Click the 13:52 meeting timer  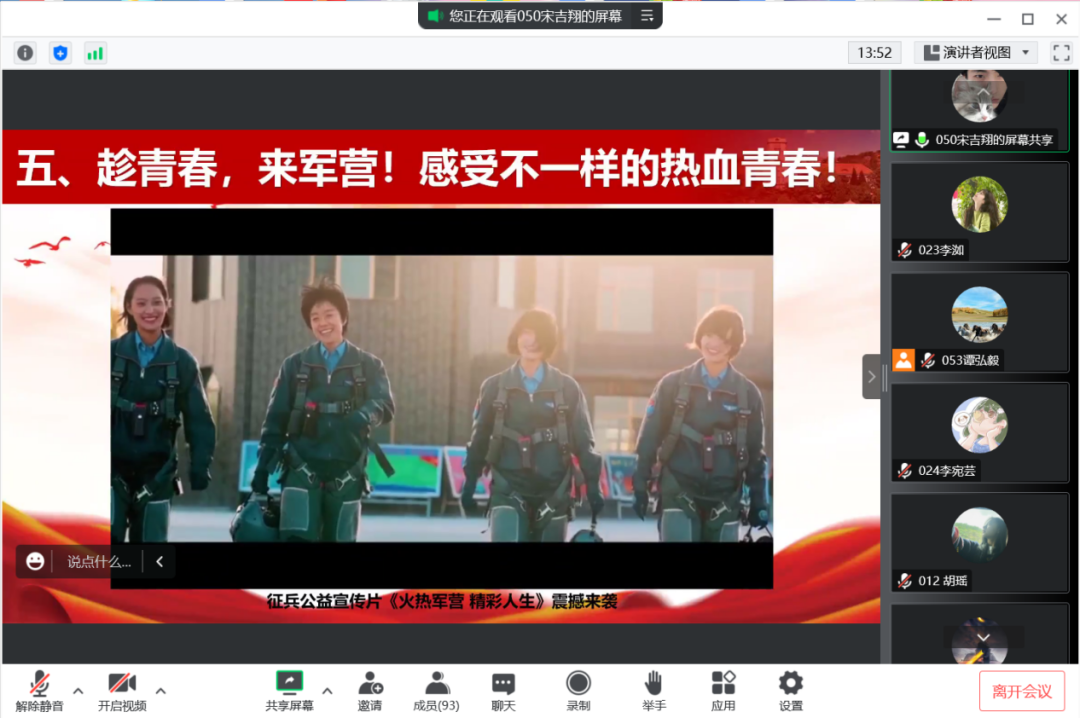pos(874,53)
